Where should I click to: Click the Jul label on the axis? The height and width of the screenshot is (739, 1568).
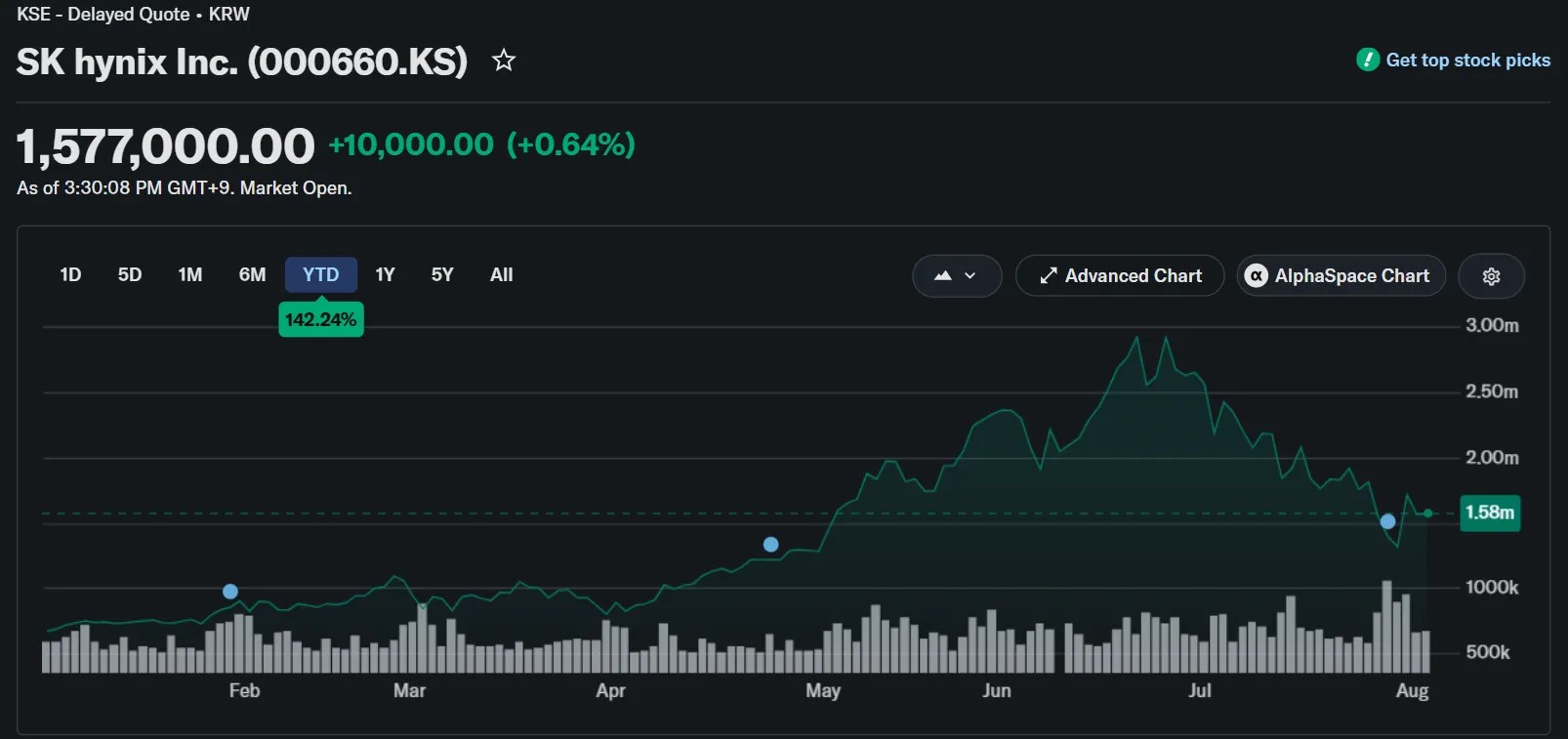1200,691
